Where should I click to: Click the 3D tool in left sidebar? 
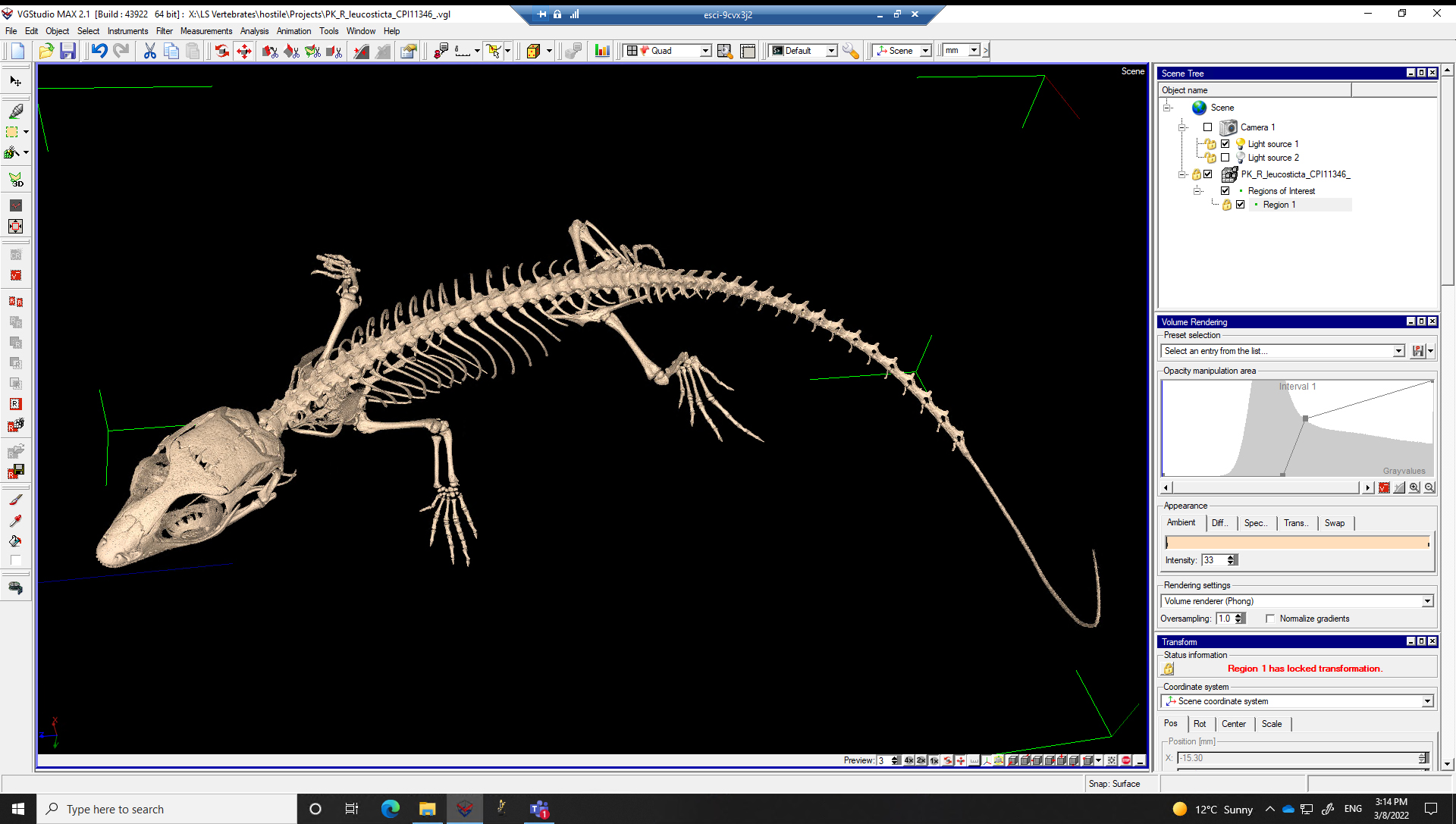[x=16, y=180]
